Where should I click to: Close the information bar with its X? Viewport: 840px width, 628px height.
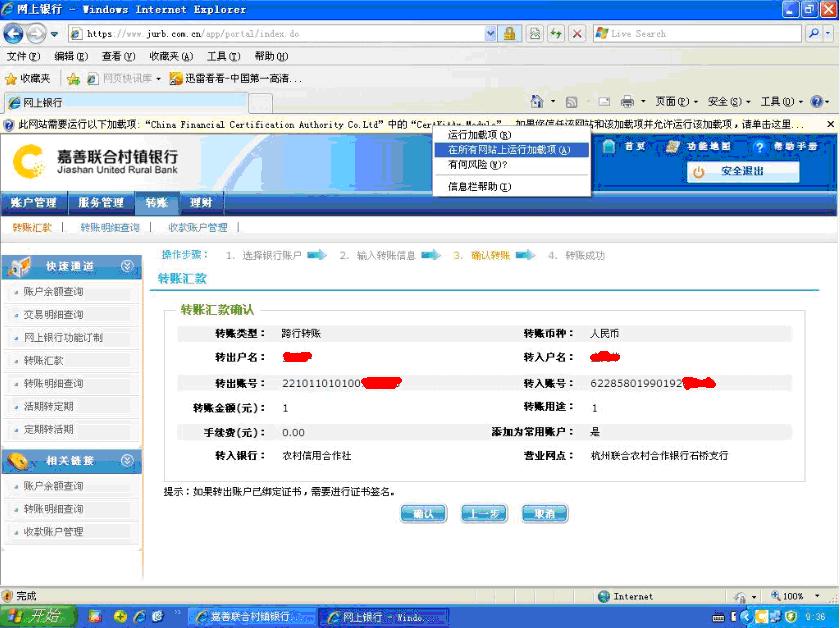831,125
